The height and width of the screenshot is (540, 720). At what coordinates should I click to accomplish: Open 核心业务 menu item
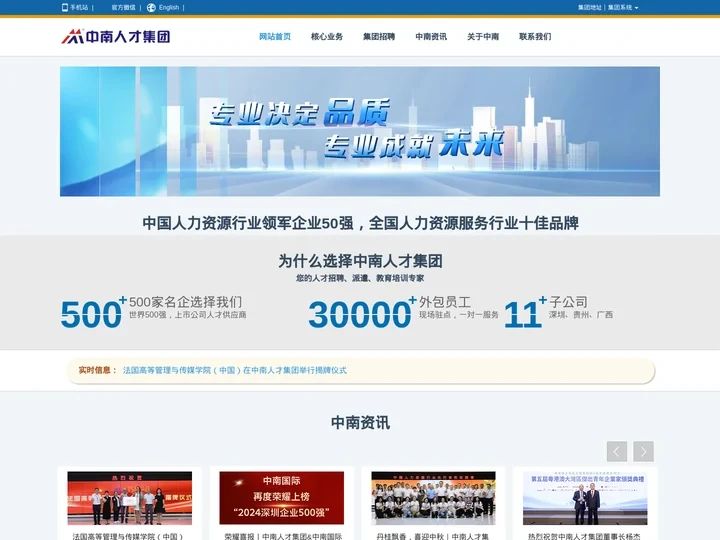(327, 36)
